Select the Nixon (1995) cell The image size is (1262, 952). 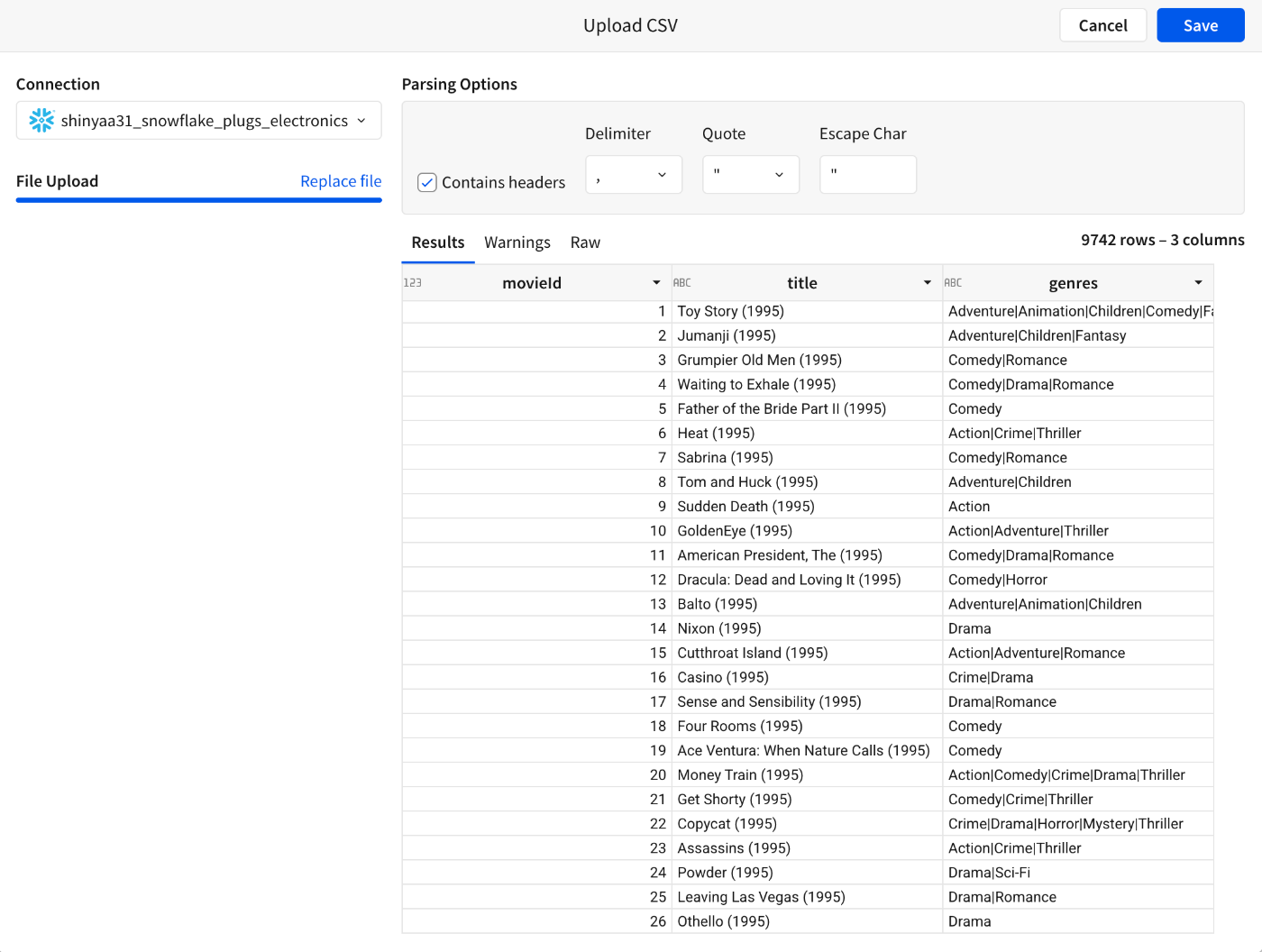click(807, 628)
